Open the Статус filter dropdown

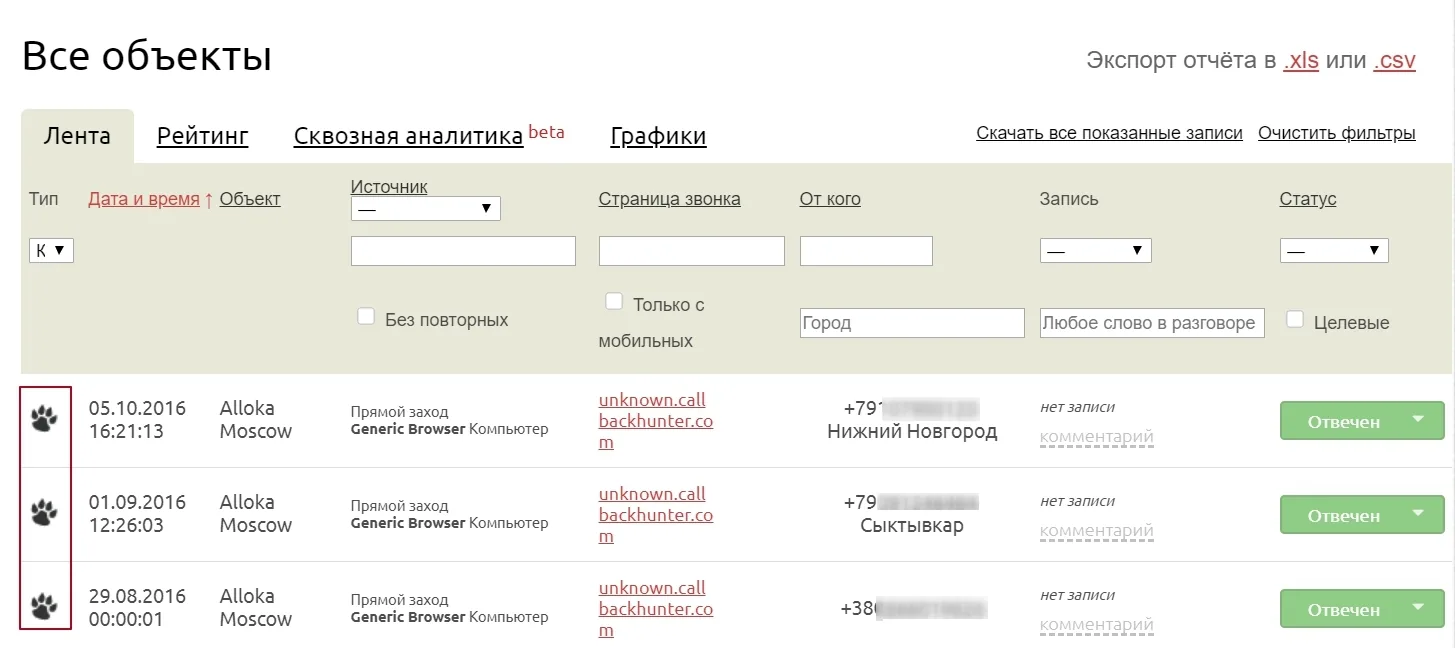coord(1334,250)
